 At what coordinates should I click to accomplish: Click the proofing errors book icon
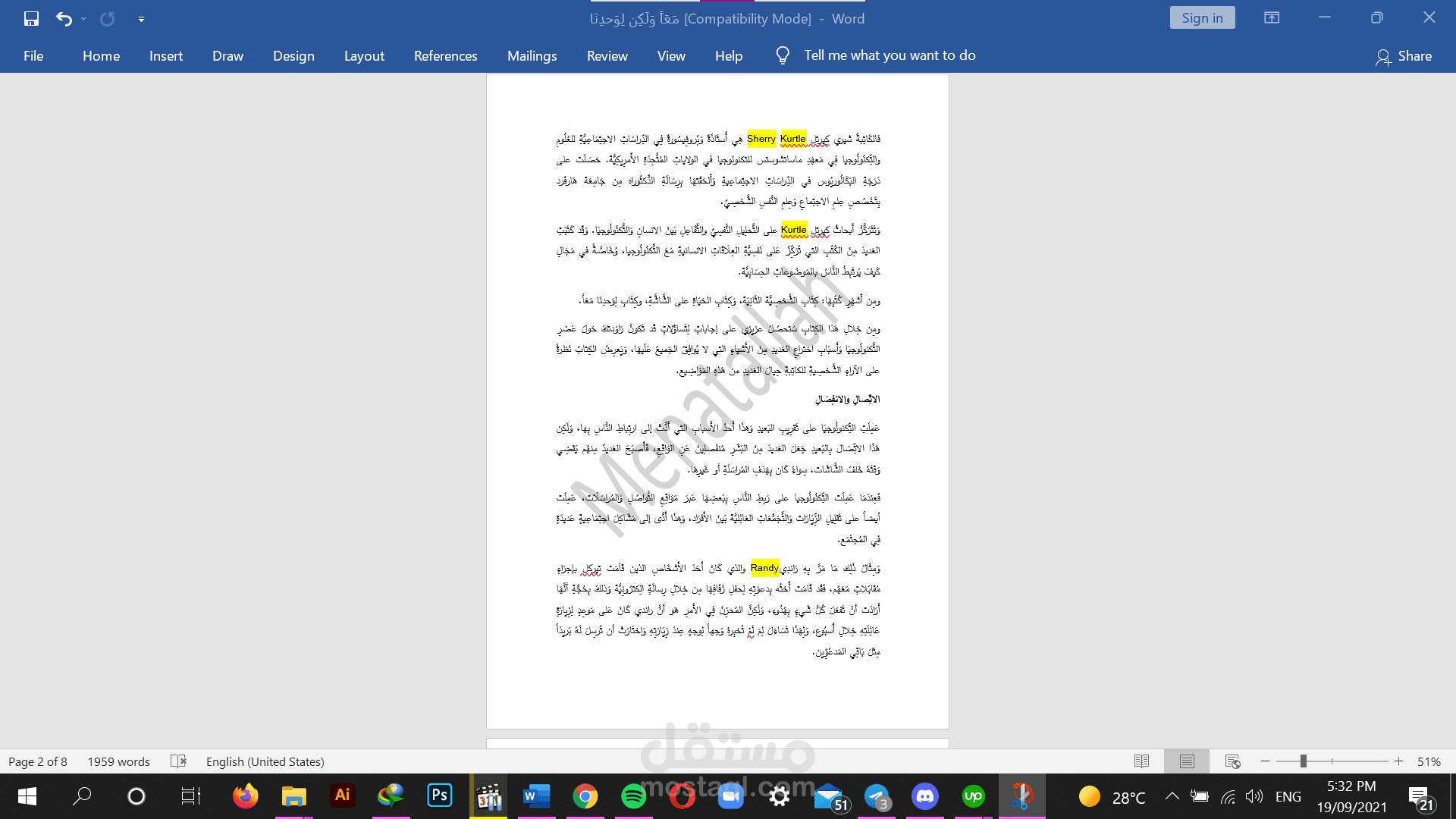point(178,761)
